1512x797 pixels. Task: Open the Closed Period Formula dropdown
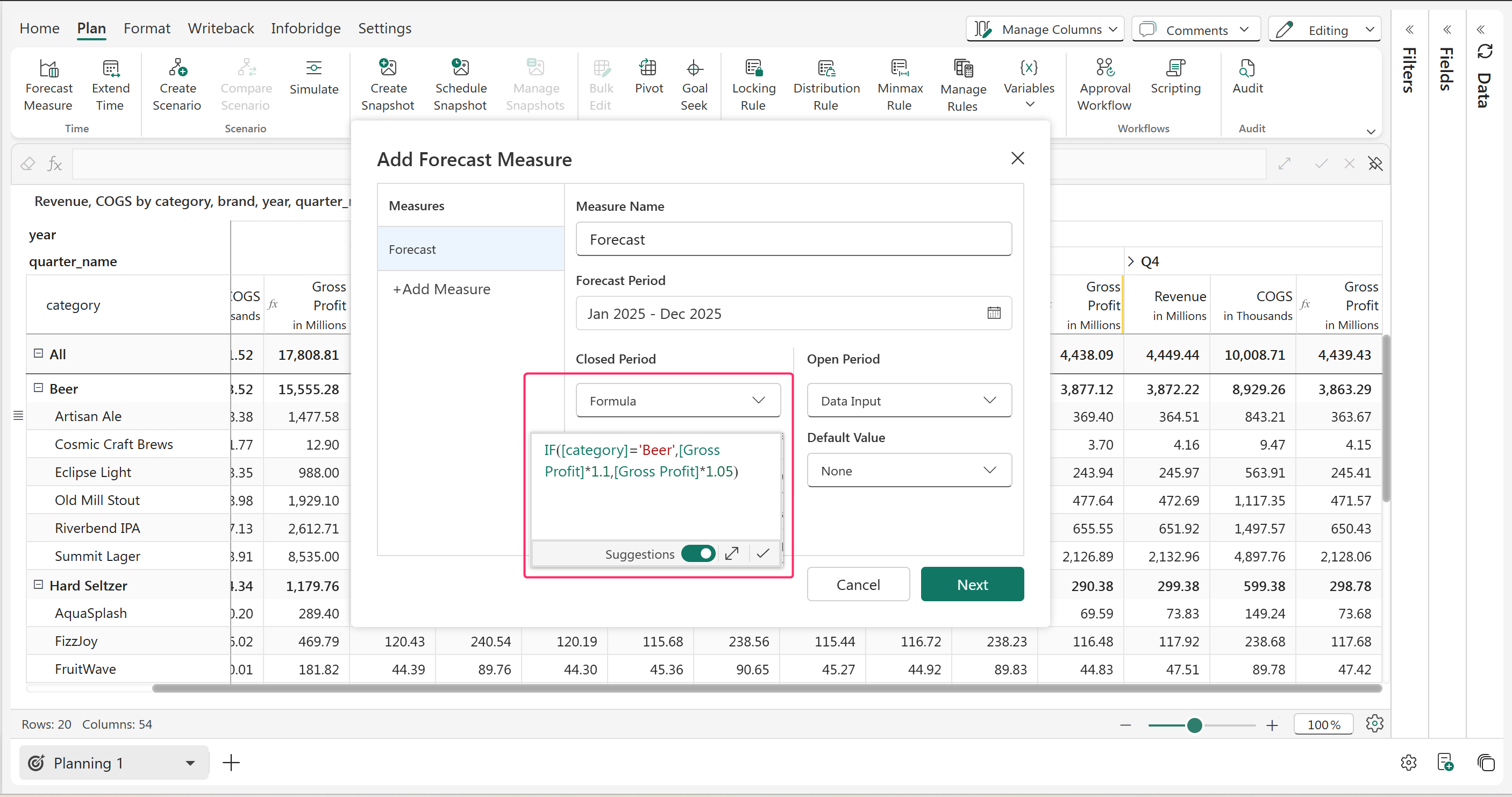tap(678, 400)
